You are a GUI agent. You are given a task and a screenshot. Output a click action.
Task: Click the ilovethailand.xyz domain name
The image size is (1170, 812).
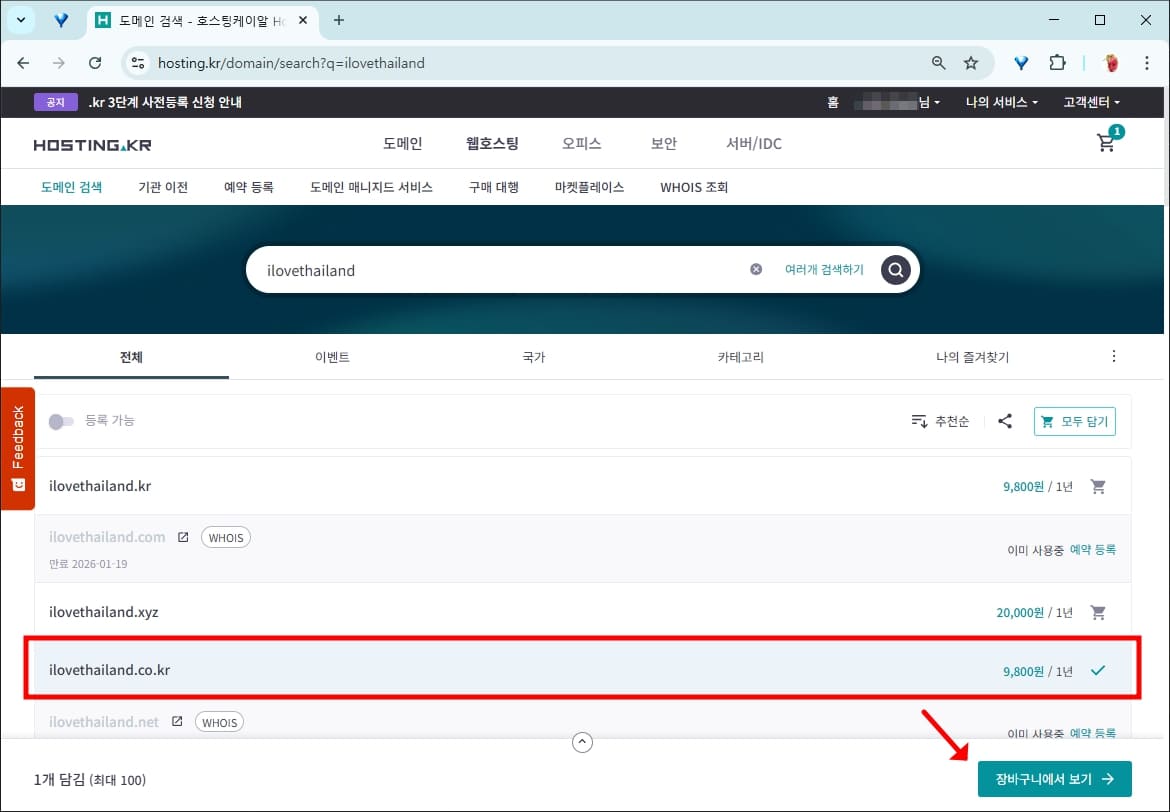[104, 612]
